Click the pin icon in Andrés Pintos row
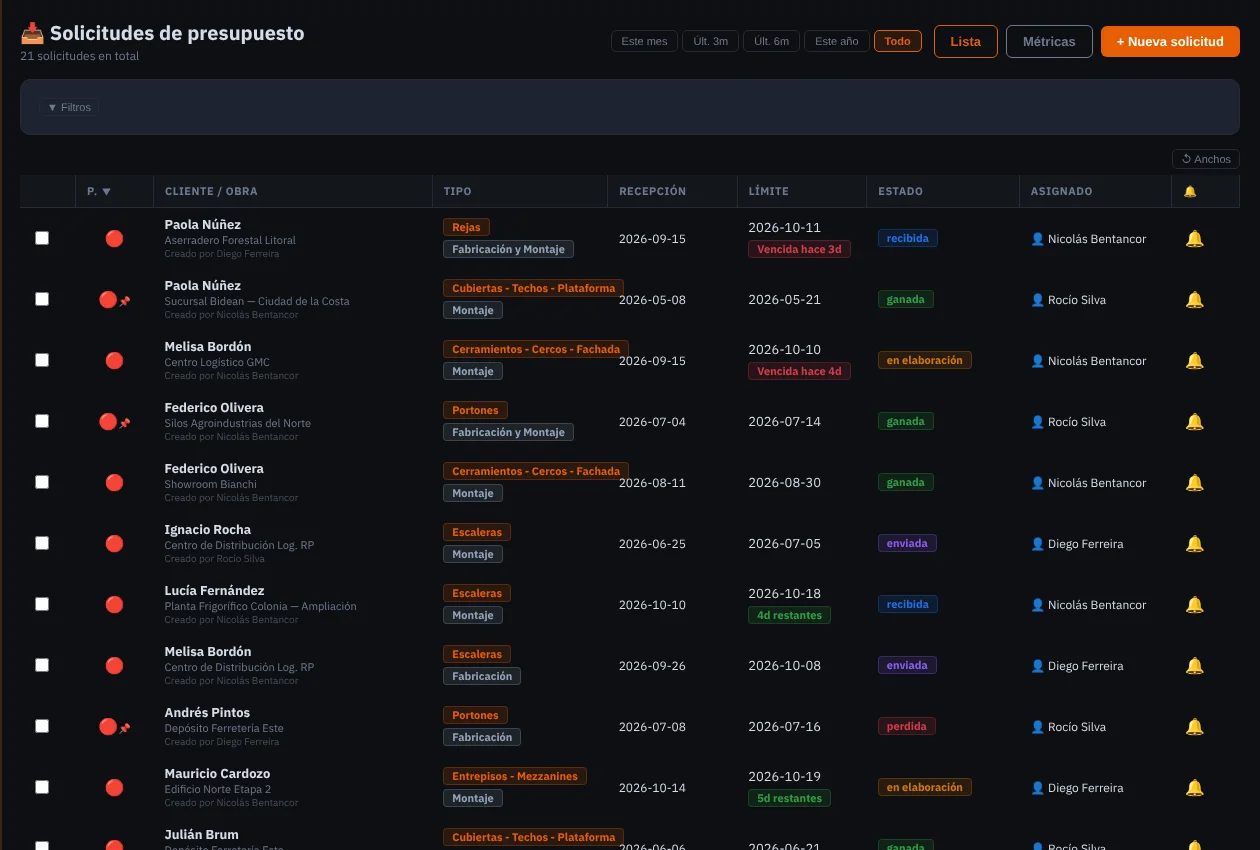The image size is (1260, 850). (125, 729)
